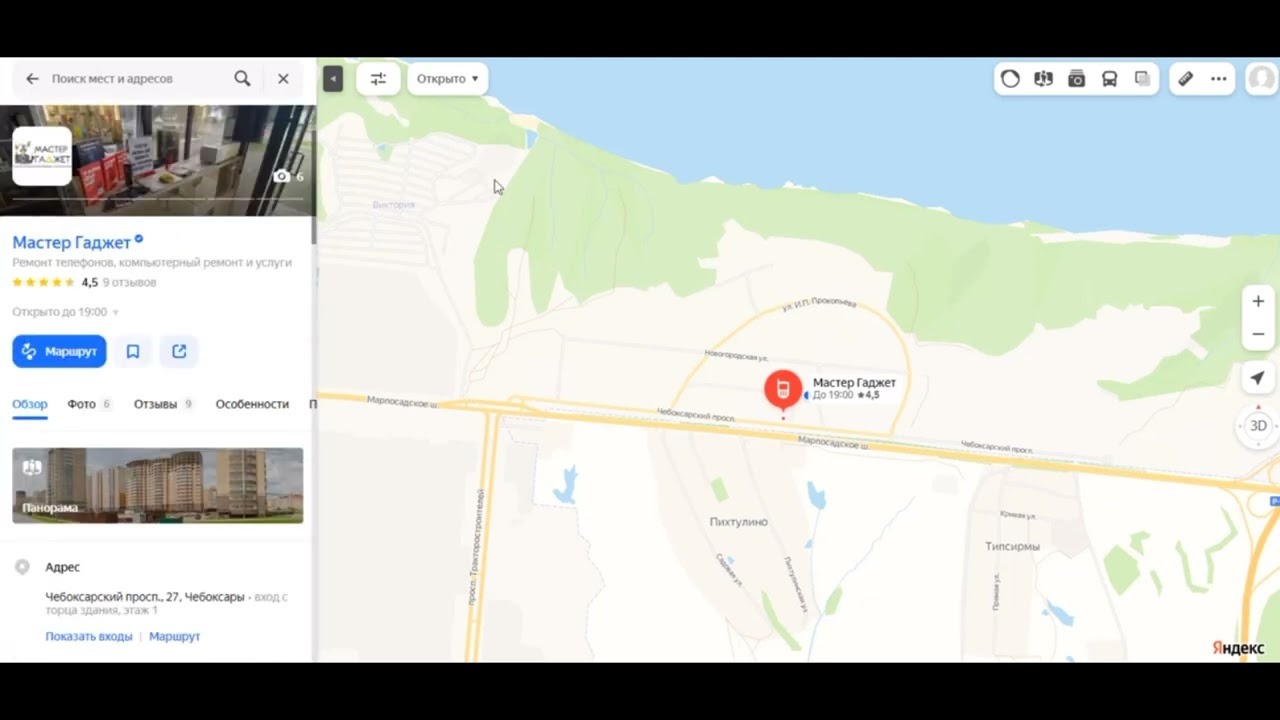The image size is (1280, 720).
Task: Expand the Открыто filter dropdown
Action: (447, 79)
